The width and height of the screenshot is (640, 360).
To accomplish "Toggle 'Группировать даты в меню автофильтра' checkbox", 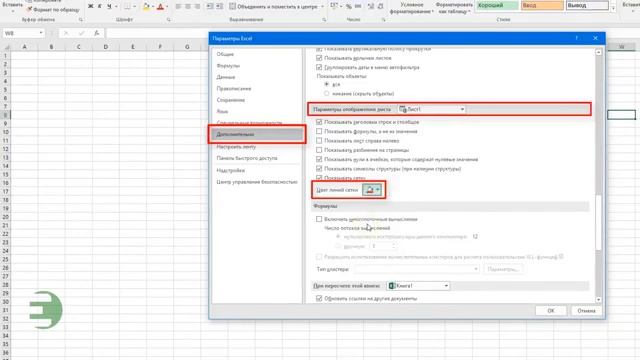I will point(319,67).
